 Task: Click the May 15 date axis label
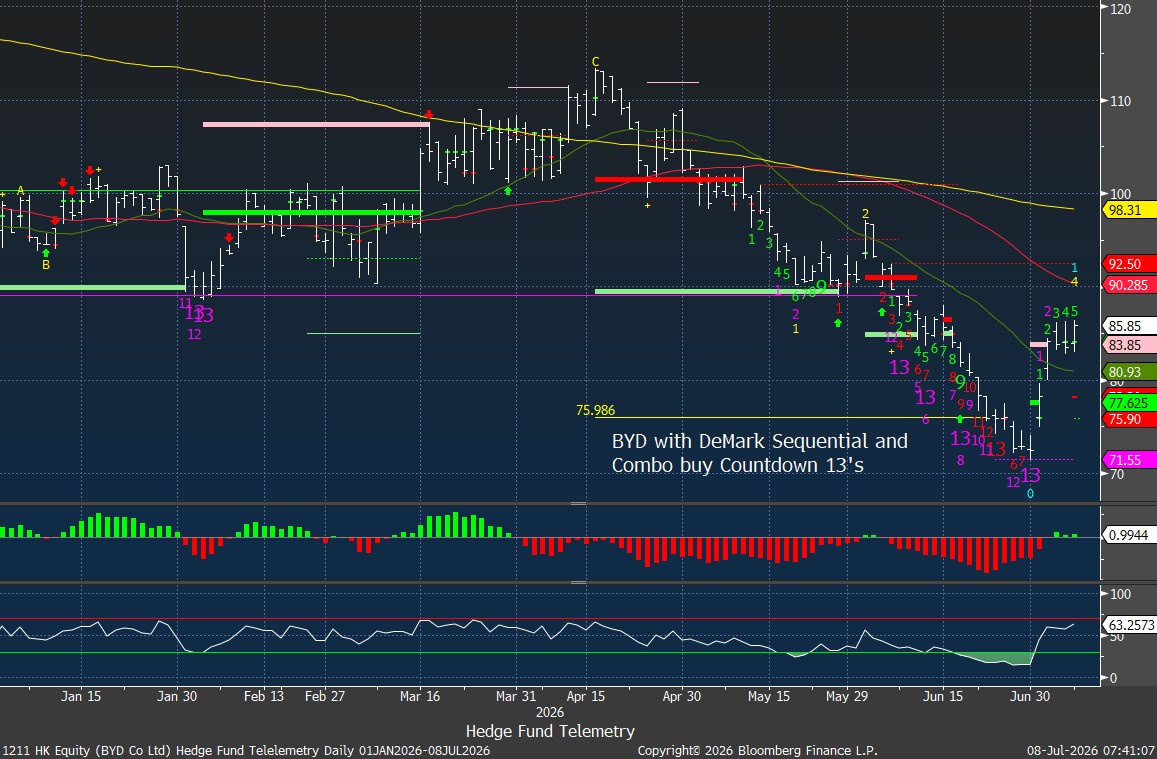pyautogui.click(x=769, y=696)
